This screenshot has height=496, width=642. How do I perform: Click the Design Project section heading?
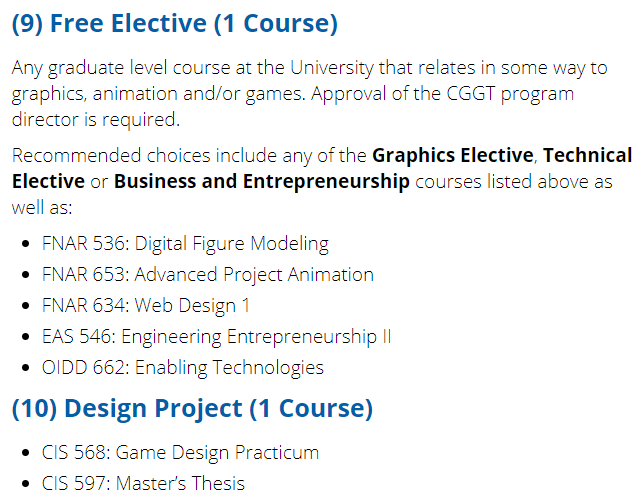pos(192,409)
